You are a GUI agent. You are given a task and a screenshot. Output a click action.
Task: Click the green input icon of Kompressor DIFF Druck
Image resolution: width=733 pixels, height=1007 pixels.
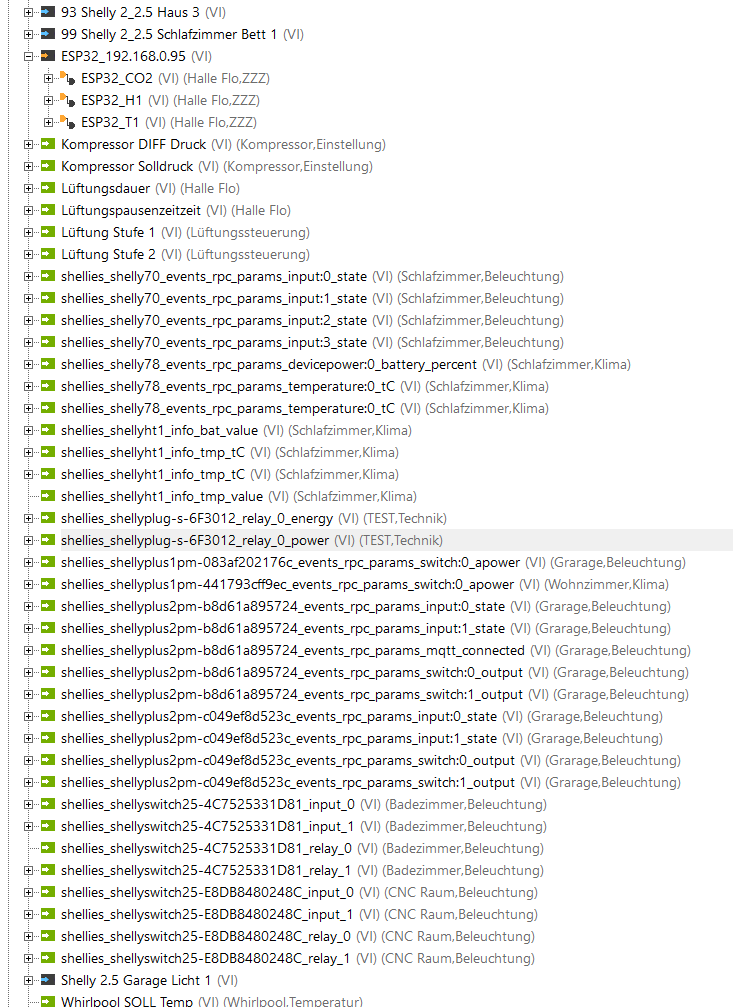coord(48,144)
